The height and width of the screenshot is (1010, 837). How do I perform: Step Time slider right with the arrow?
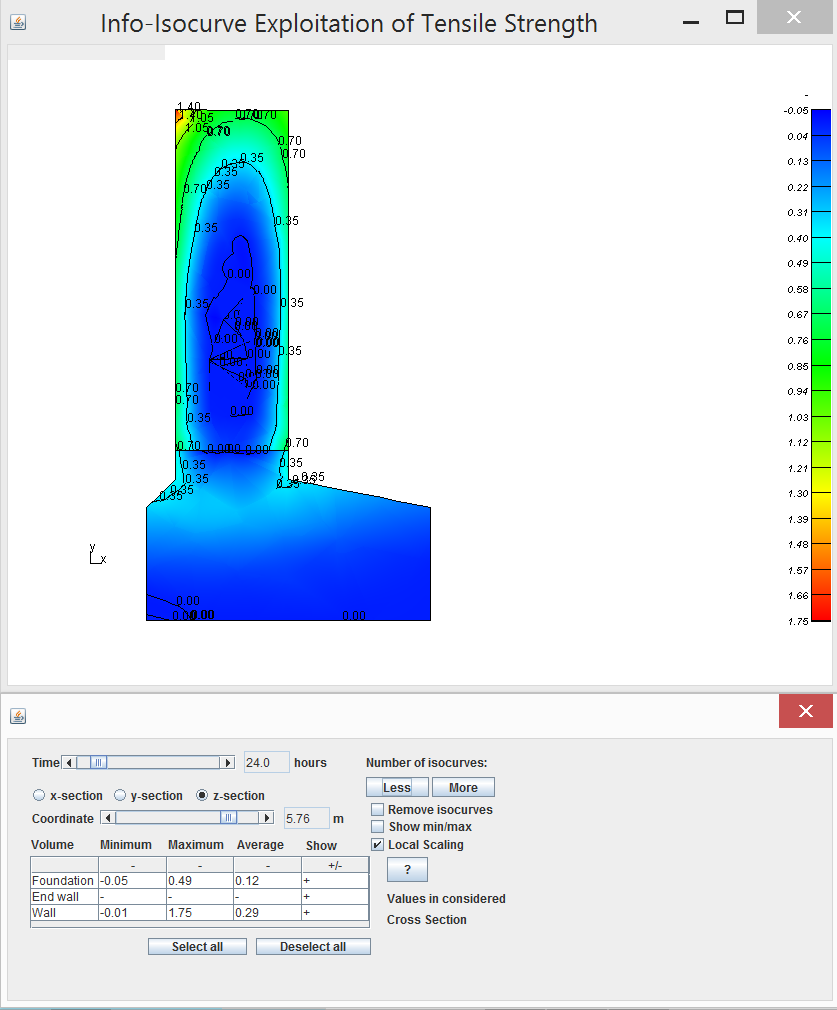[x=227, y=763]
